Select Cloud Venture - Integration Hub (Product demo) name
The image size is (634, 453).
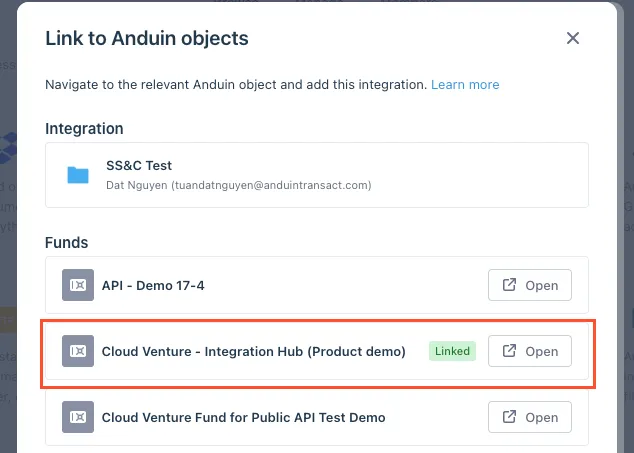click(x=253, y=351)
